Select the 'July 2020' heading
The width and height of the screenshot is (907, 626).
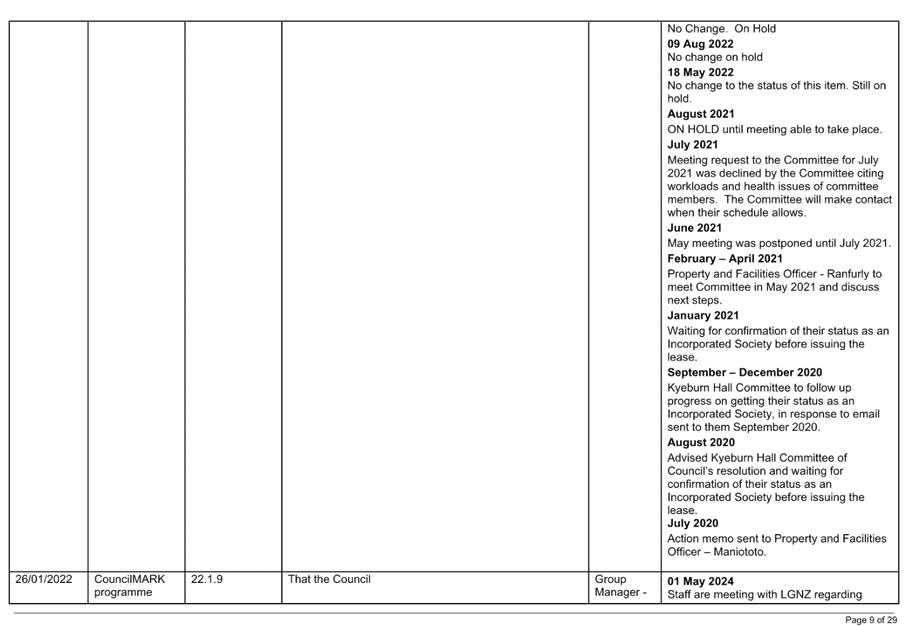[692, 524]
